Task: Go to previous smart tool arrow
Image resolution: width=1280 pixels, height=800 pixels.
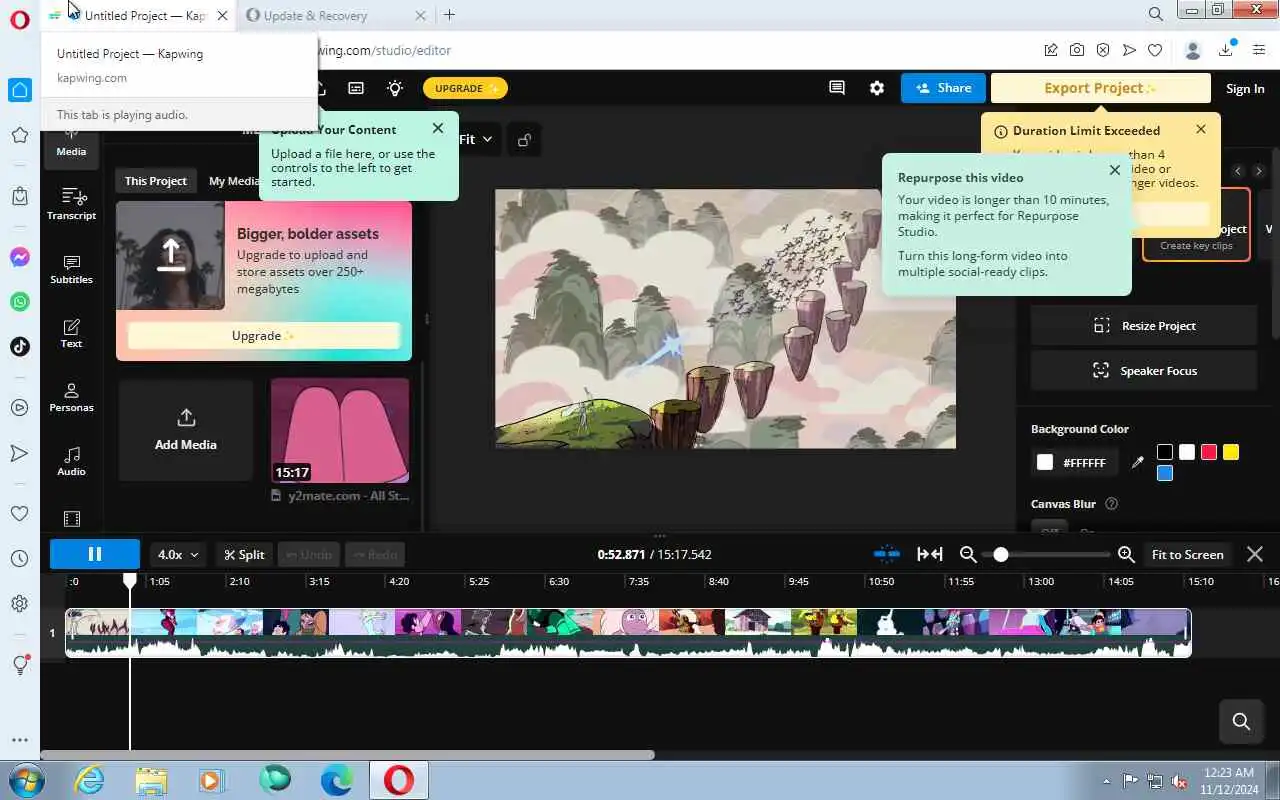Action: tap(1238, 171)
